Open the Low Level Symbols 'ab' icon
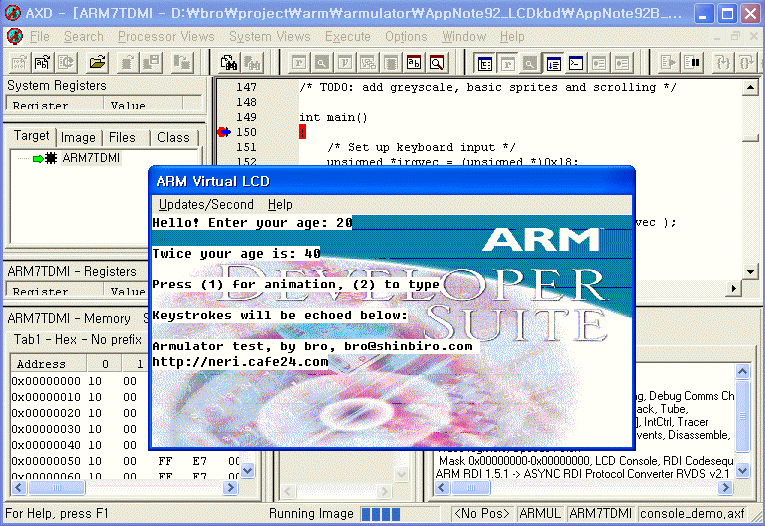 pos(414,63)
